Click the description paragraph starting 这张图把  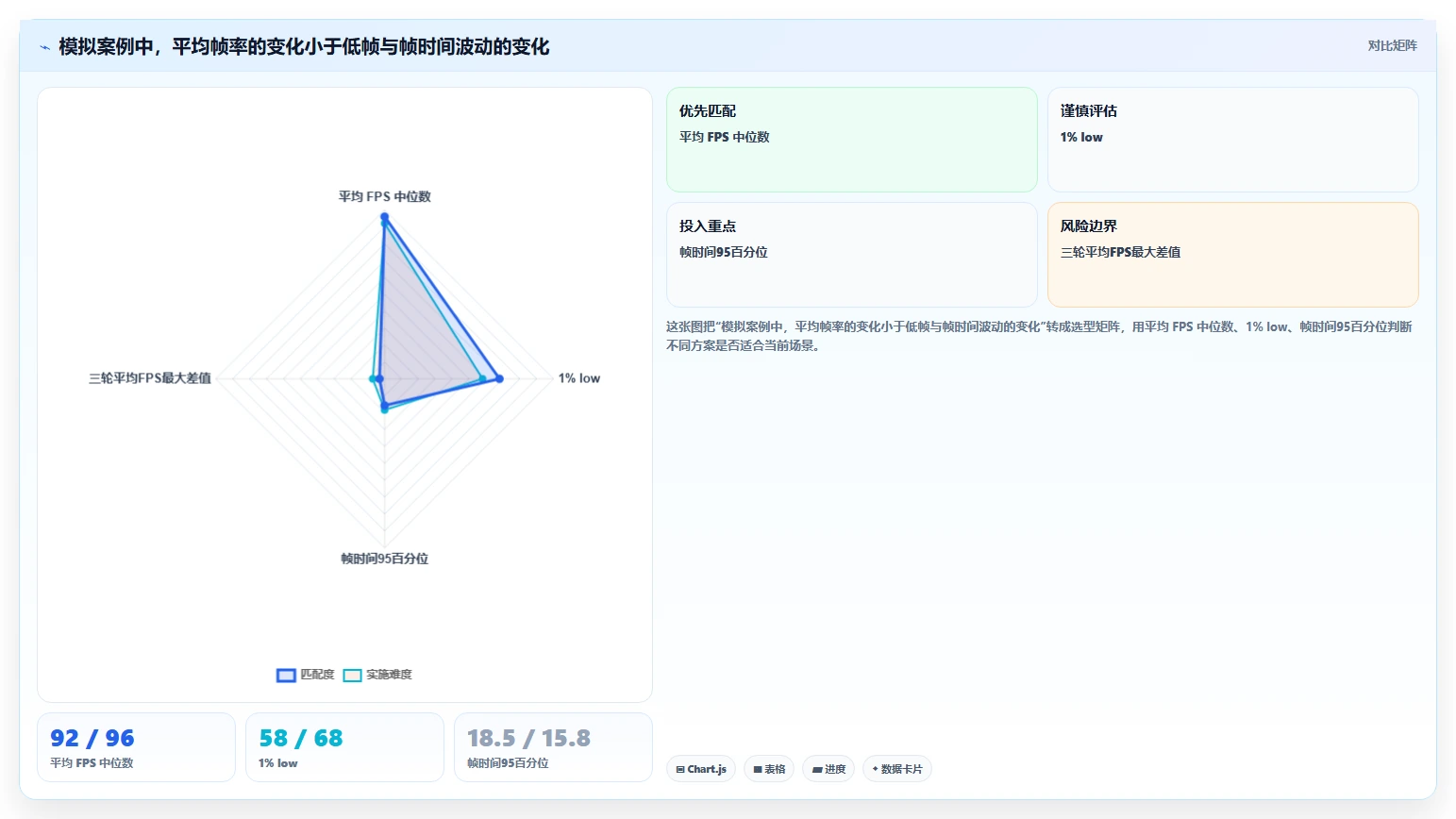pos(1039,336)
